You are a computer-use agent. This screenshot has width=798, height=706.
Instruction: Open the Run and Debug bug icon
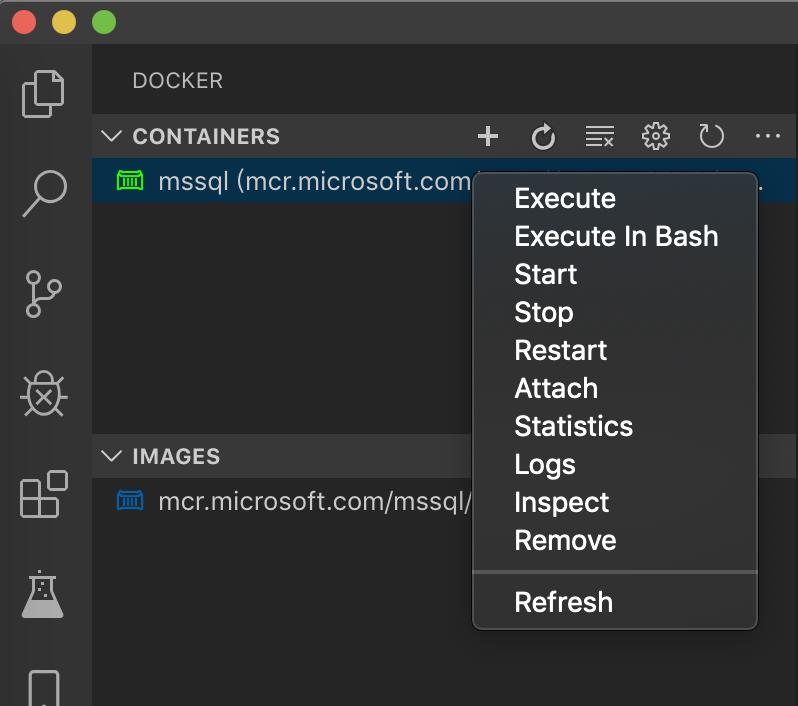[x=44, y=393]
